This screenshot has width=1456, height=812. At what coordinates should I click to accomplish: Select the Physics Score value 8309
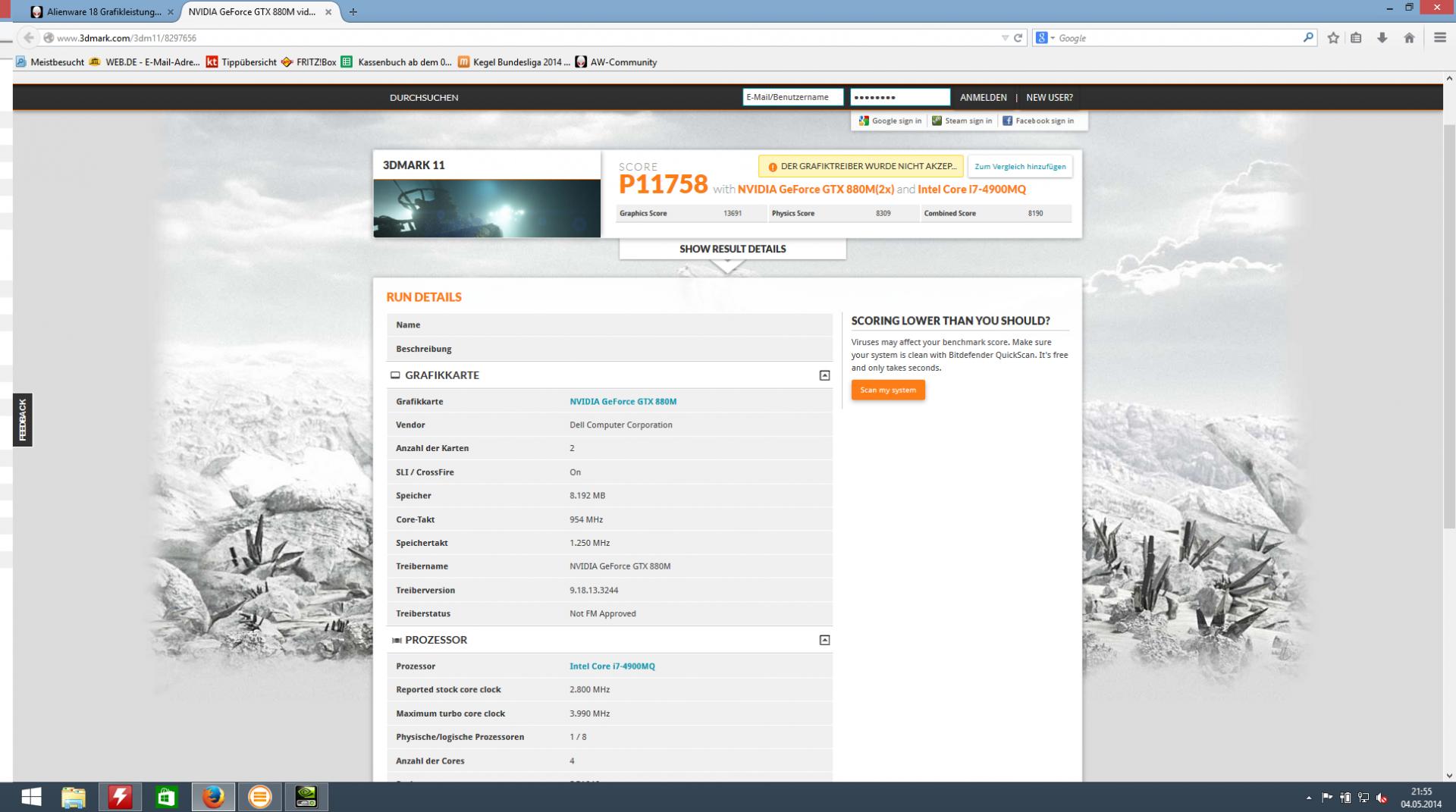click(x=883, y=213)
